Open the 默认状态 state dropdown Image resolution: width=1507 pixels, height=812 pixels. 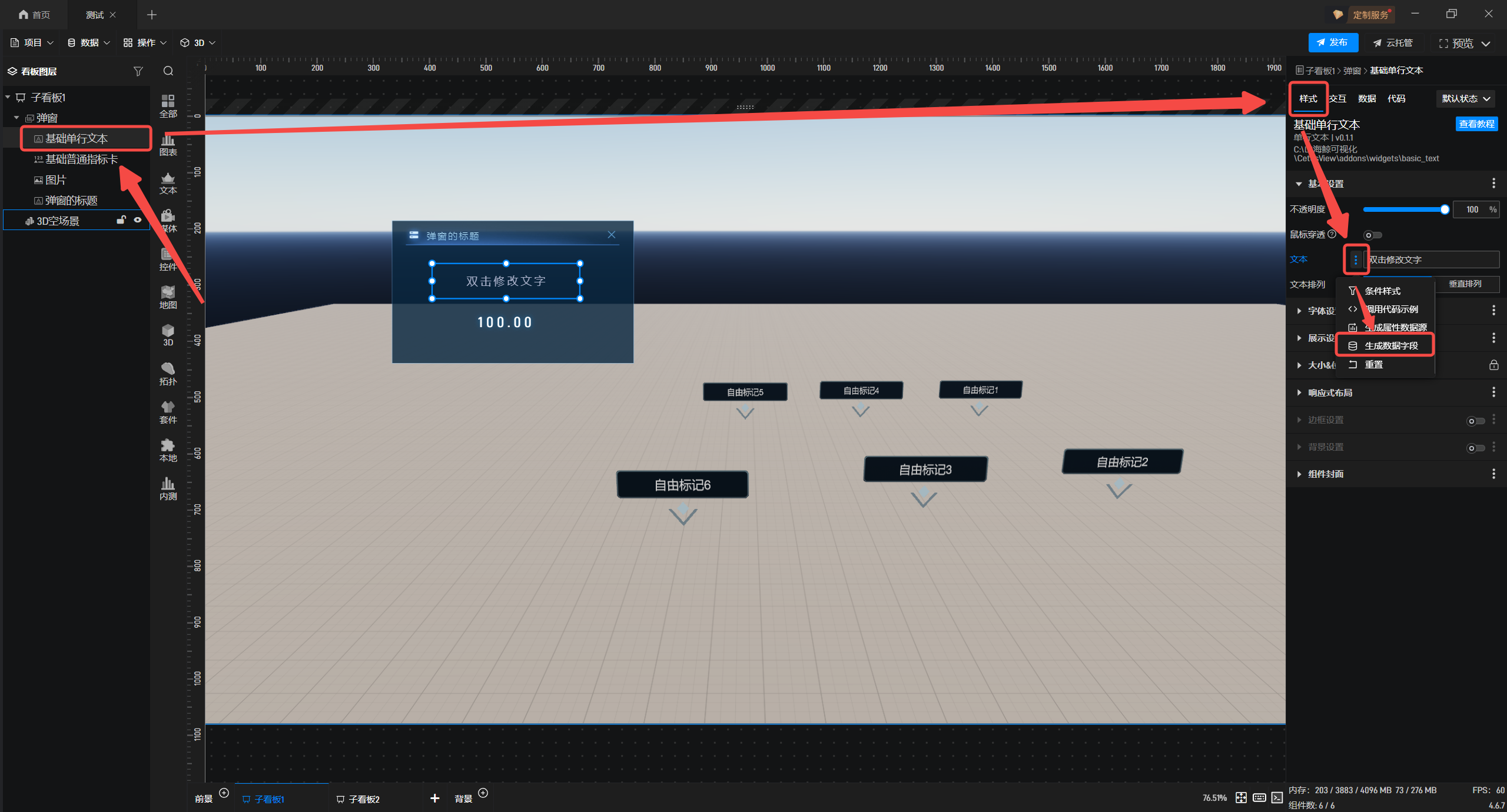[1466, 99]
